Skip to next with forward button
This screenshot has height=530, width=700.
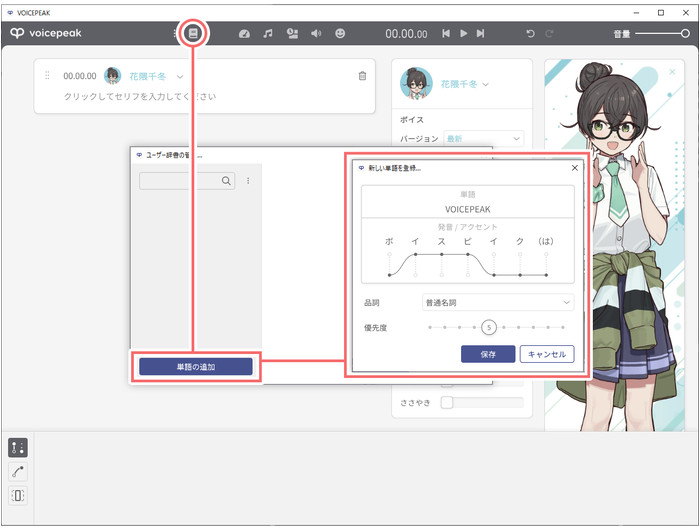click(480, 33)
